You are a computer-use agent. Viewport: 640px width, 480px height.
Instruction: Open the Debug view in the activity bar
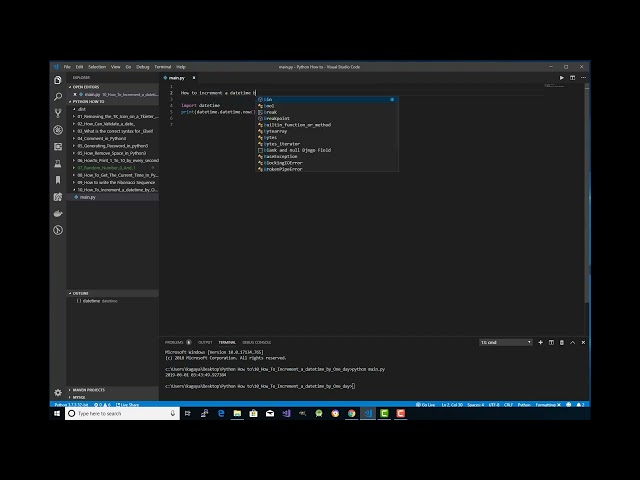tap(58, 130)
